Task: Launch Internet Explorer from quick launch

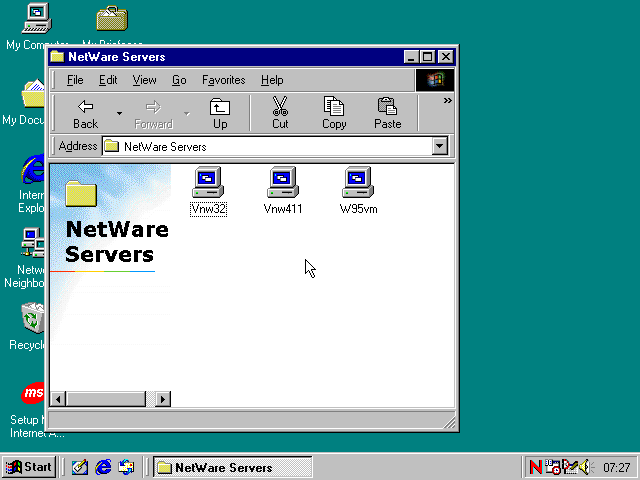Action: 103,467
